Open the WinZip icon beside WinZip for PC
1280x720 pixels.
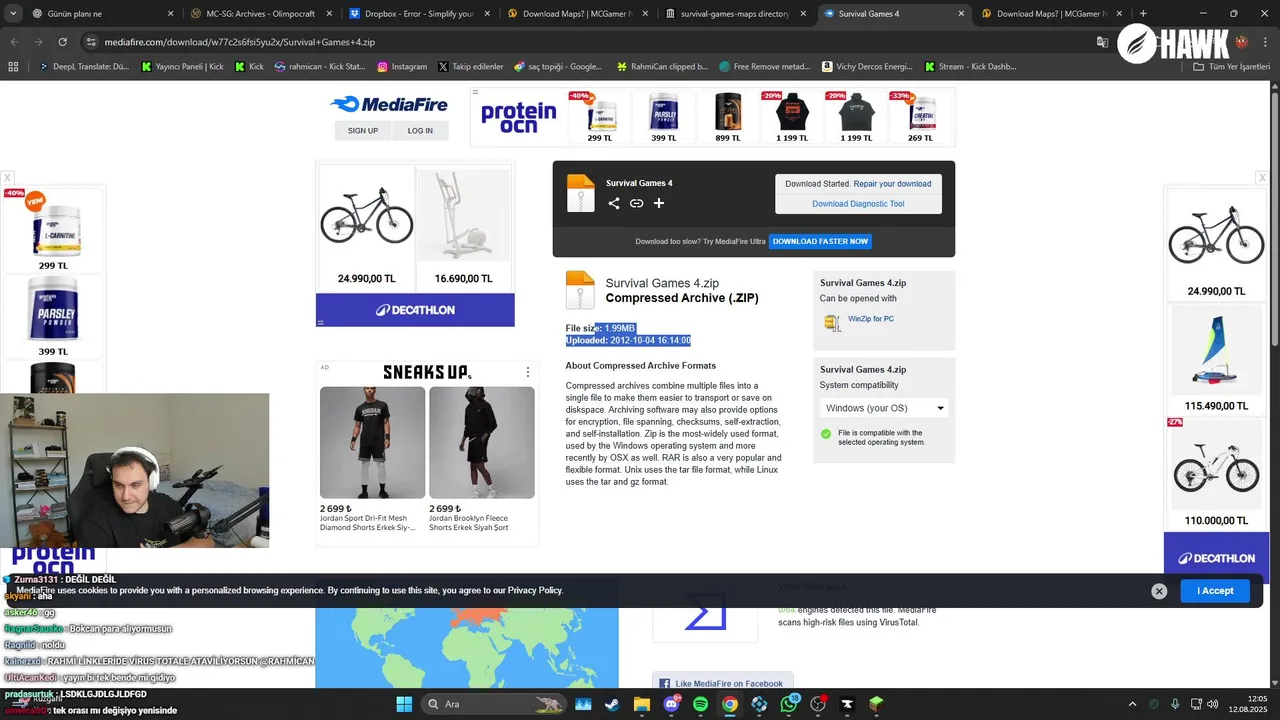(x=832, y=322)
